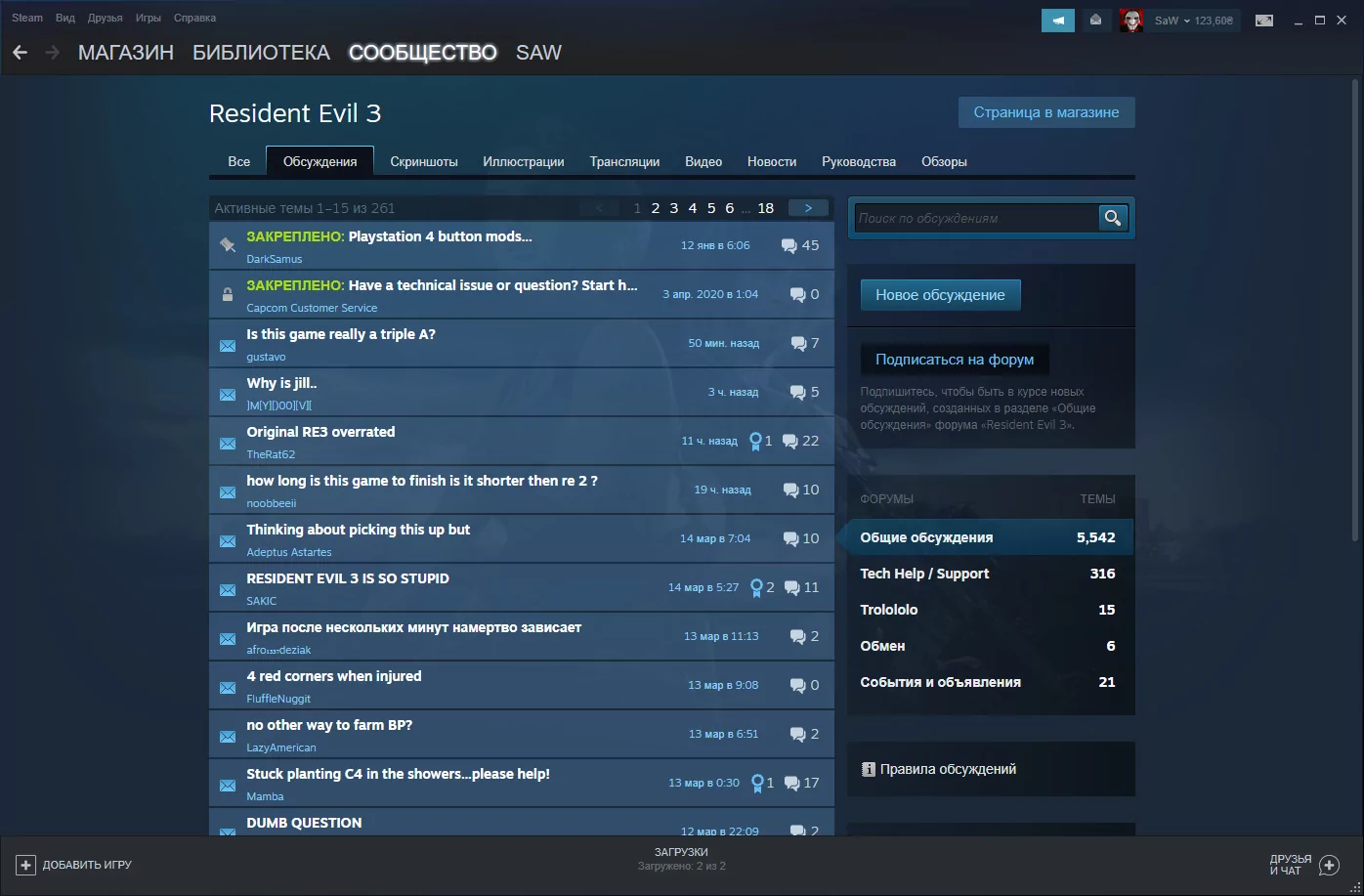Switch to the Скриншоты tab

[x=424, y=161]
